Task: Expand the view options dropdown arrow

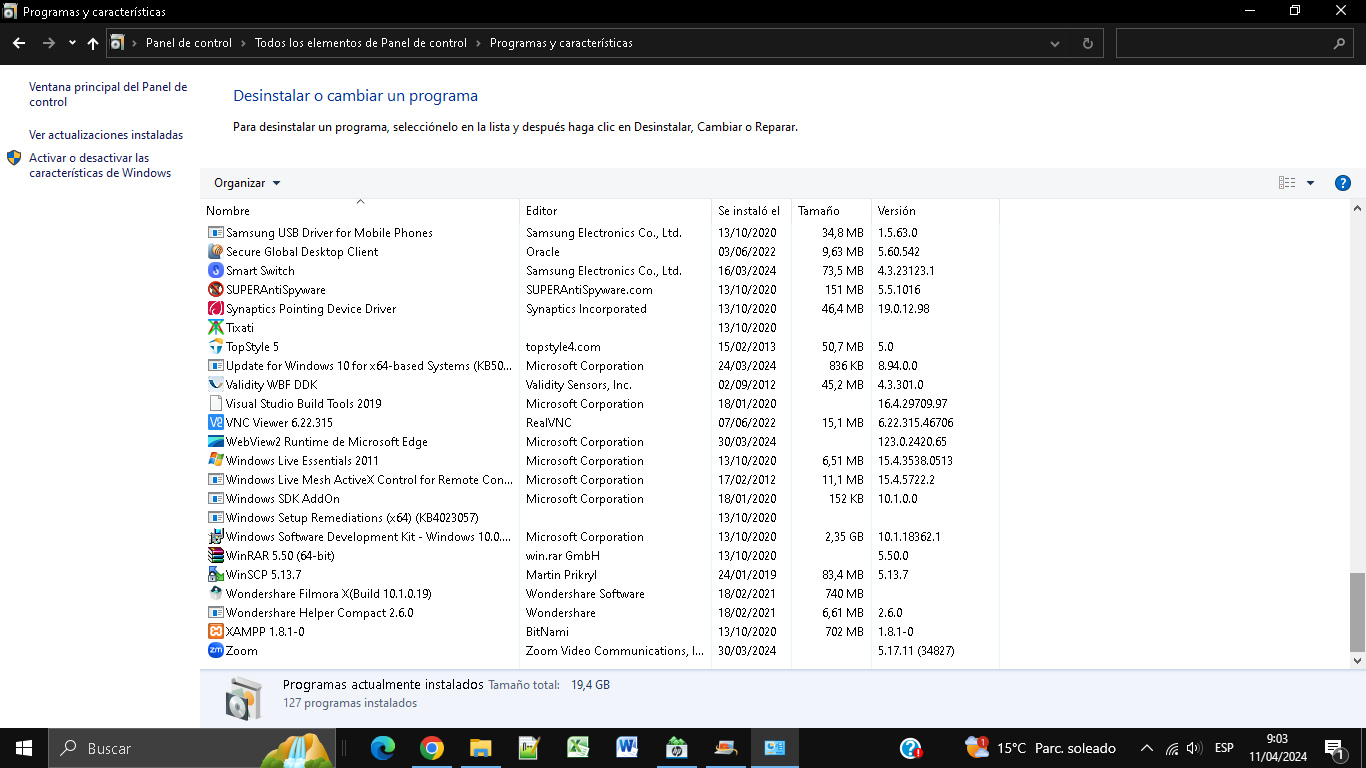Action: click(x=1310, y=183)
